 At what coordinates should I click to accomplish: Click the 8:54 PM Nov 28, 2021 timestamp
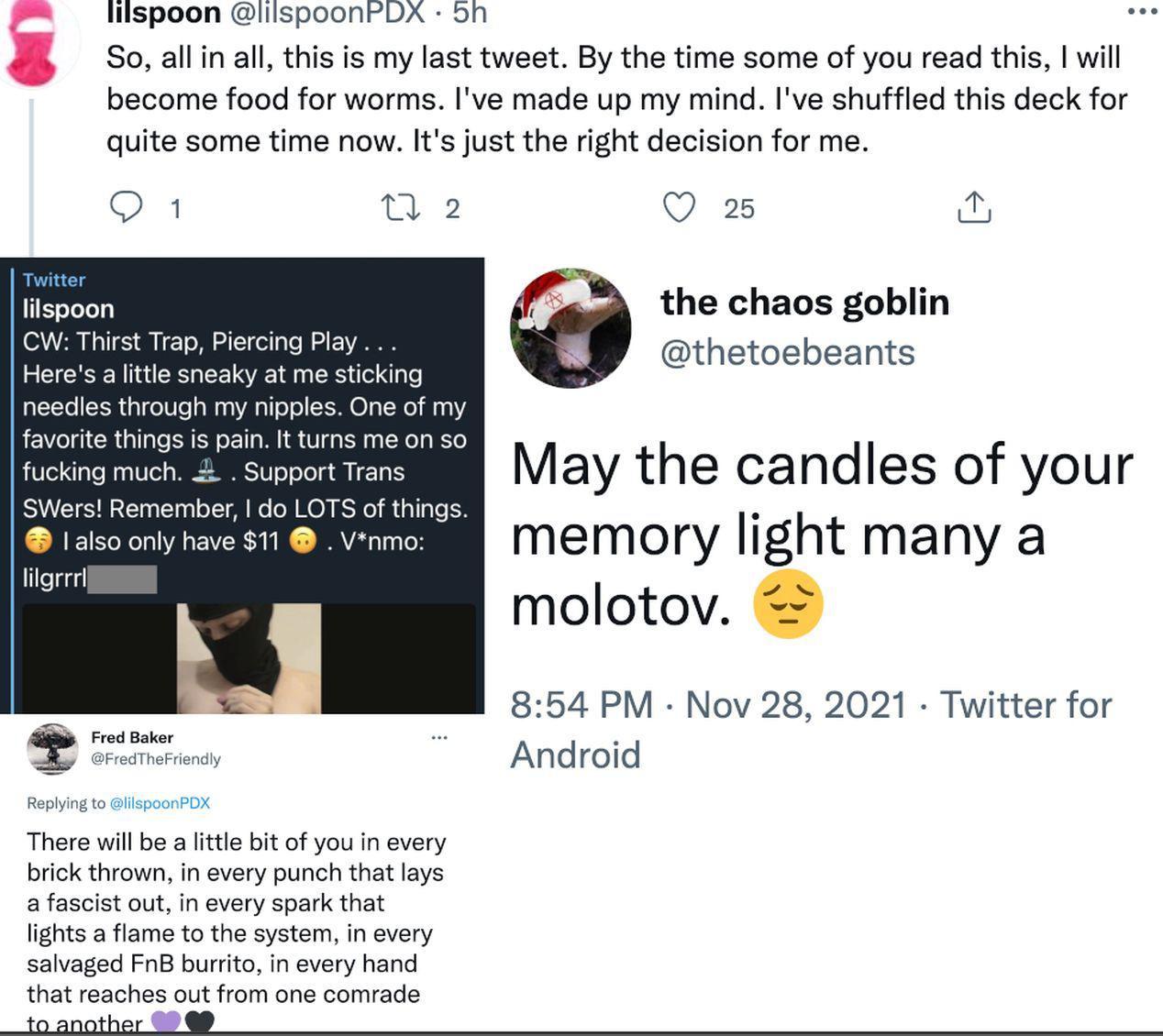click(x=708, y=705)
